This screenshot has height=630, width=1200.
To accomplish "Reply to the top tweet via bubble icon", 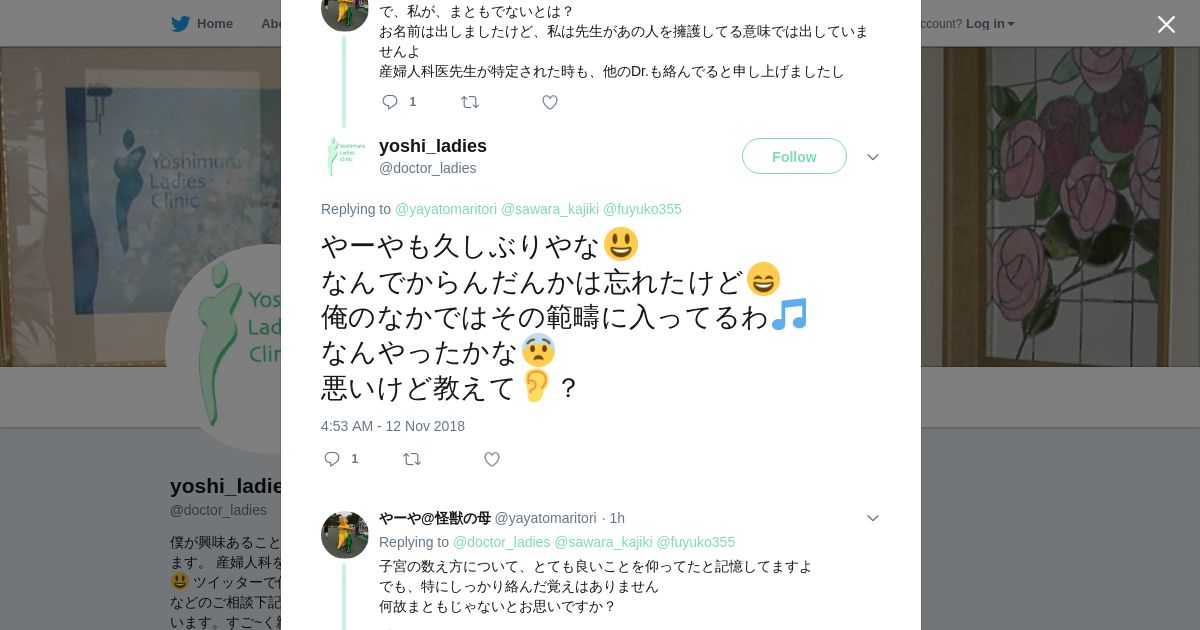I will pyautogui.click(x=390, y=102).
